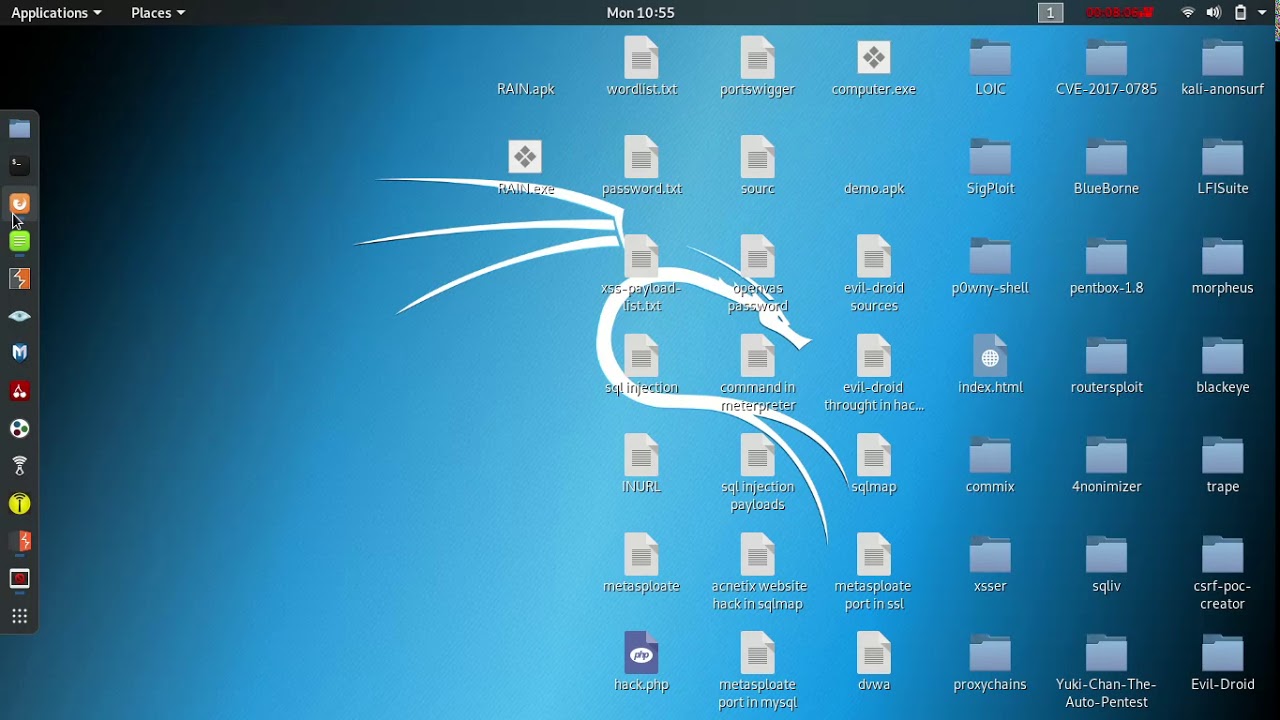The height and width of the screenshot is (720, 1280).
Task: Select the computer.exe file on the desktop
Action: (874, 66)
